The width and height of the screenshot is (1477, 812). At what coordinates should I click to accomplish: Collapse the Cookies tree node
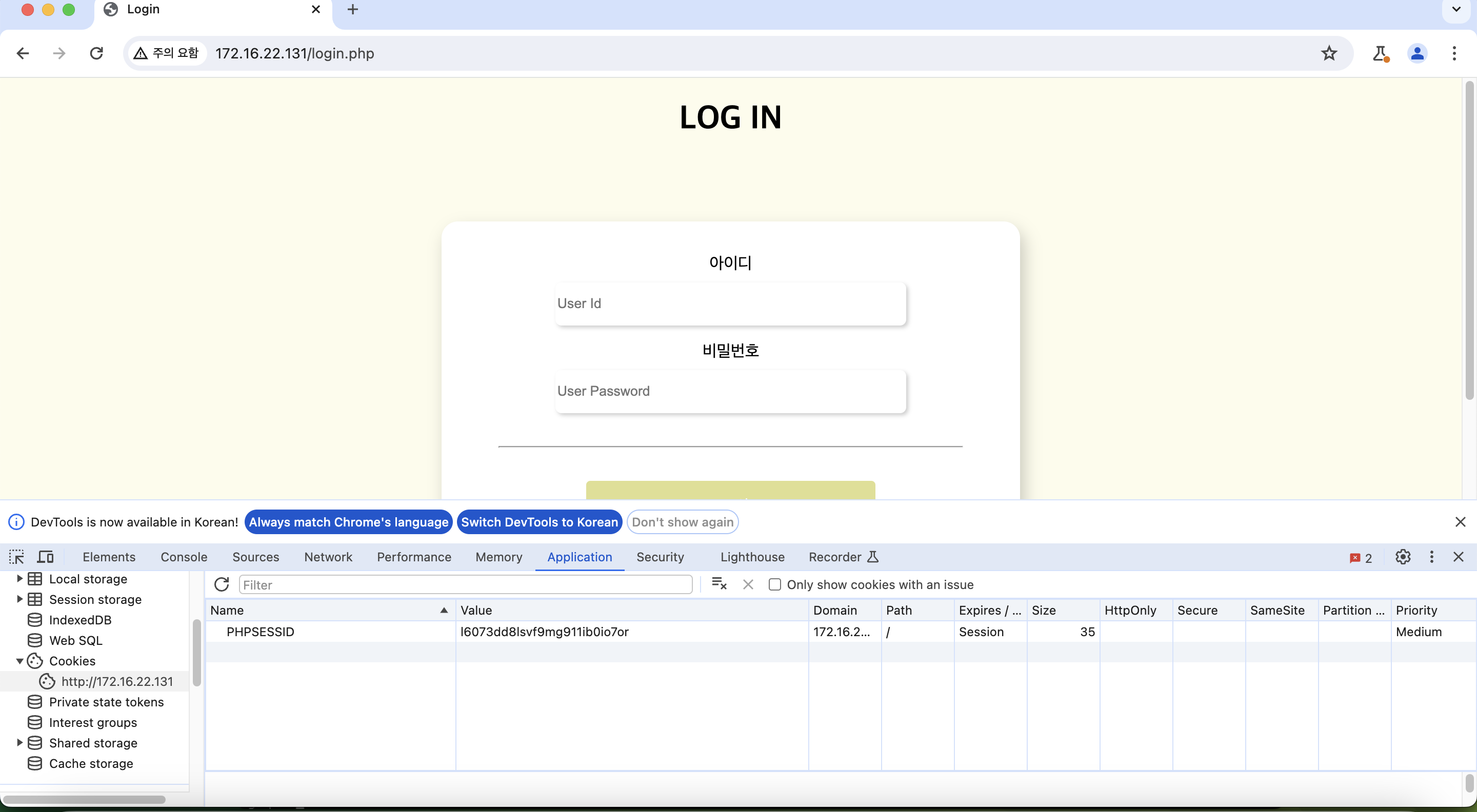coord(19,661)
